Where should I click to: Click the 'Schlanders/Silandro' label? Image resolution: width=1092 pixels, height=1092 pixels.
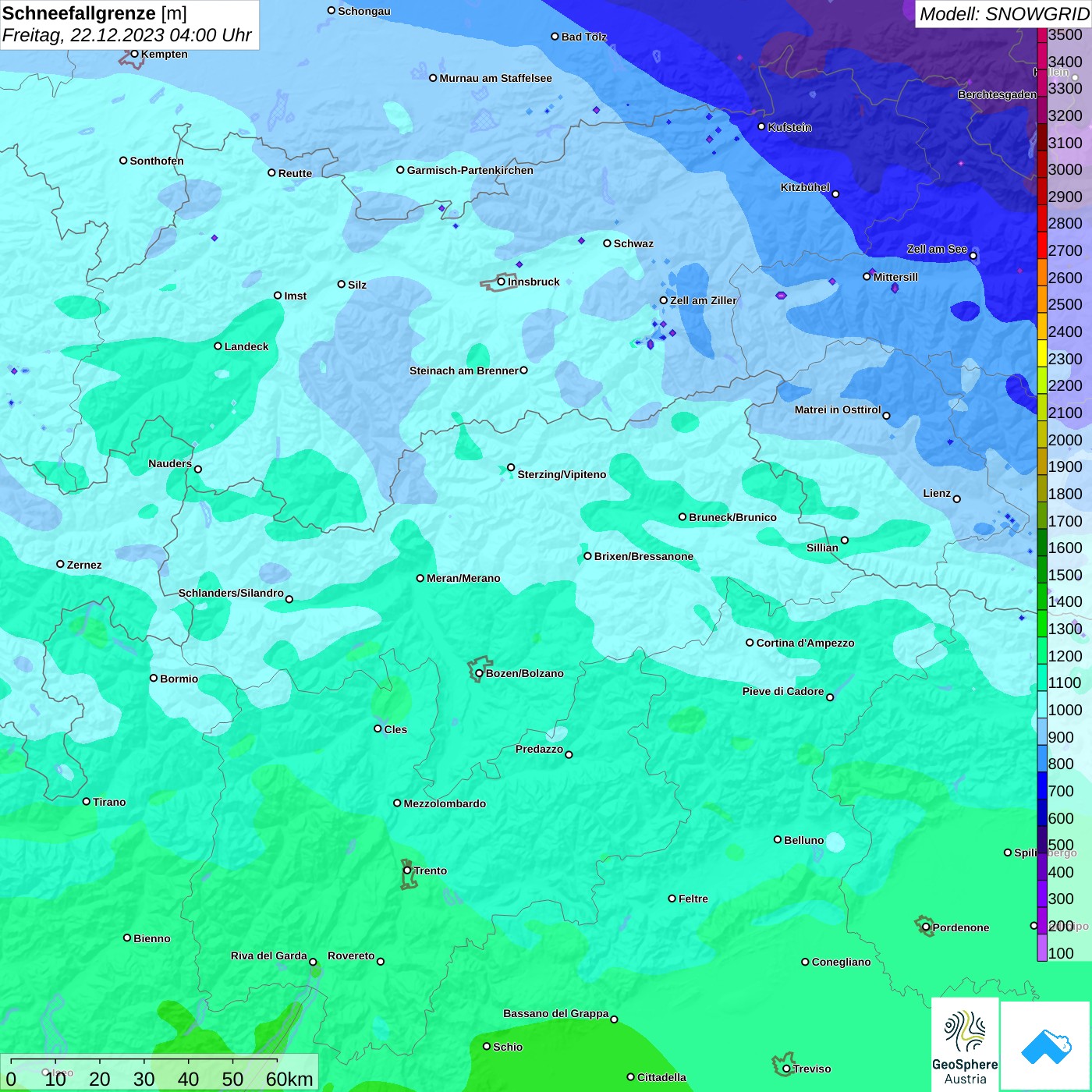[231, 593]
